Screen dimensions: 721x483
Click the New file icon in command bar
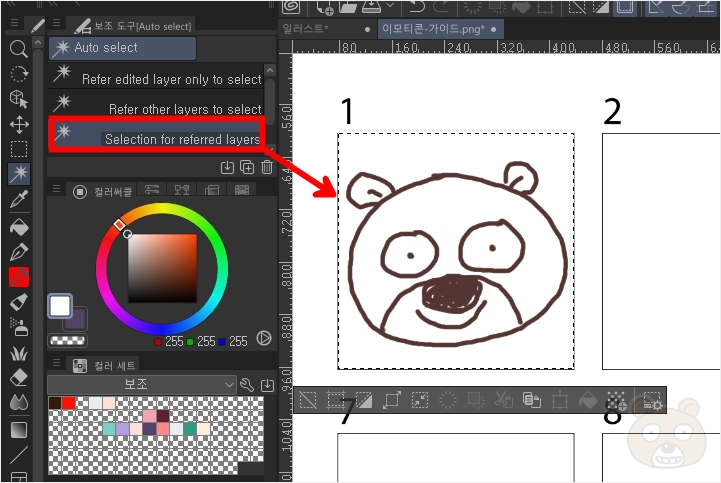point(325,7)
